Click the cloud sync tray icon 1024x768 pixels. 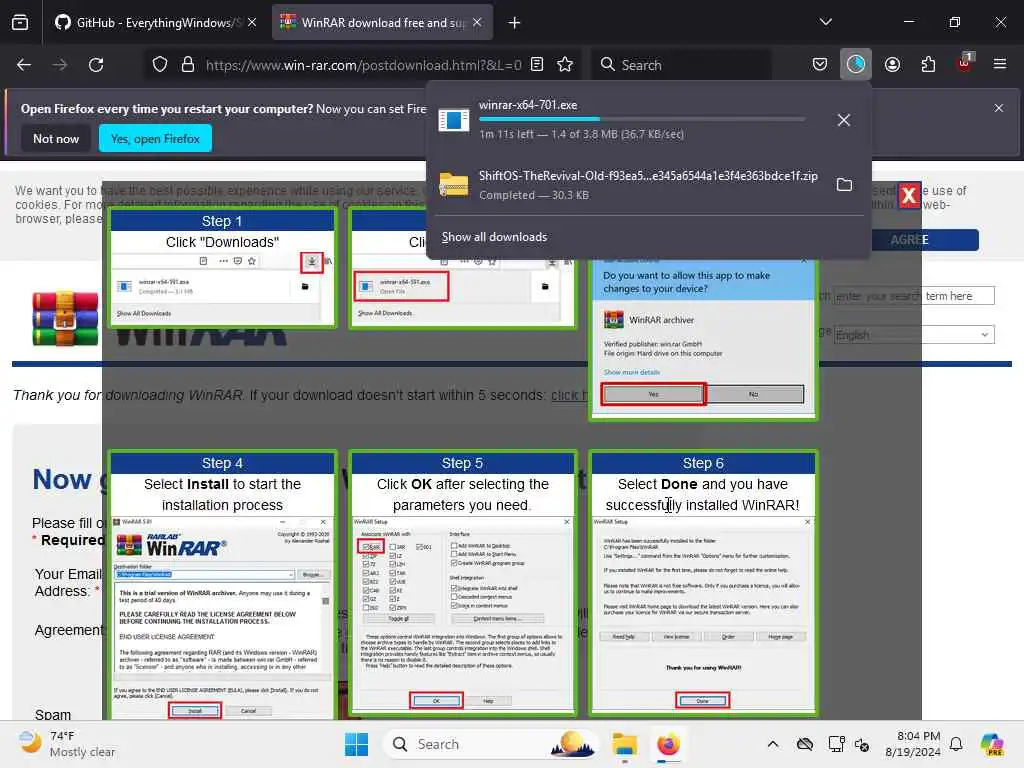(805, 744)
